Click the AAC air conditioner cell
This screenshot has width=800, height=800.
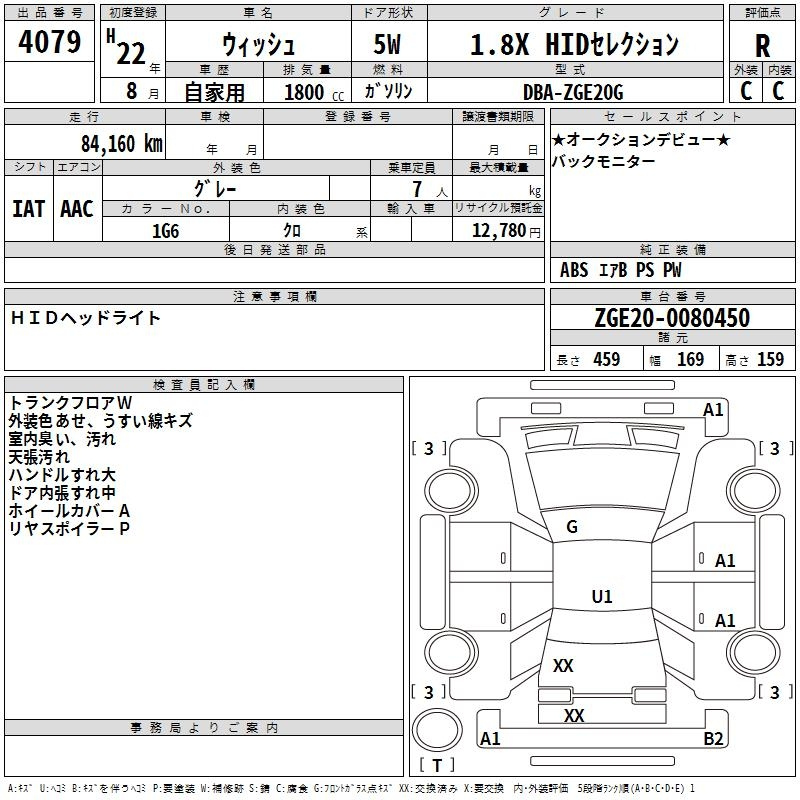pos(77,208)
